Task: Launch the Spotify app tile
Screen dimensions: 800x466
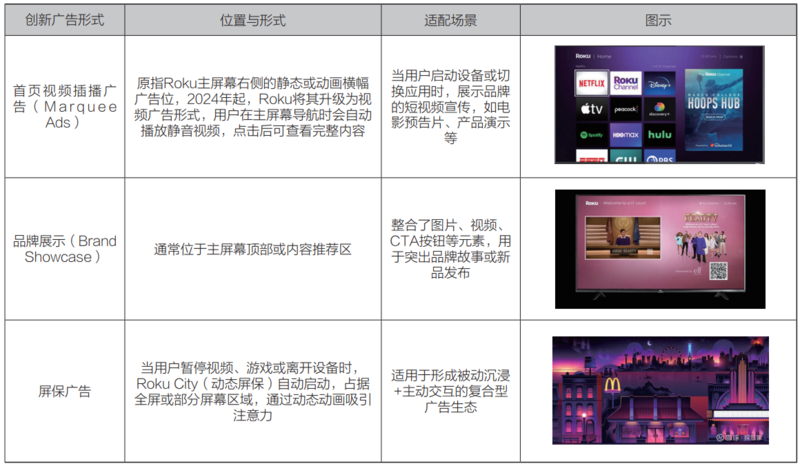Action: (591, 134)
